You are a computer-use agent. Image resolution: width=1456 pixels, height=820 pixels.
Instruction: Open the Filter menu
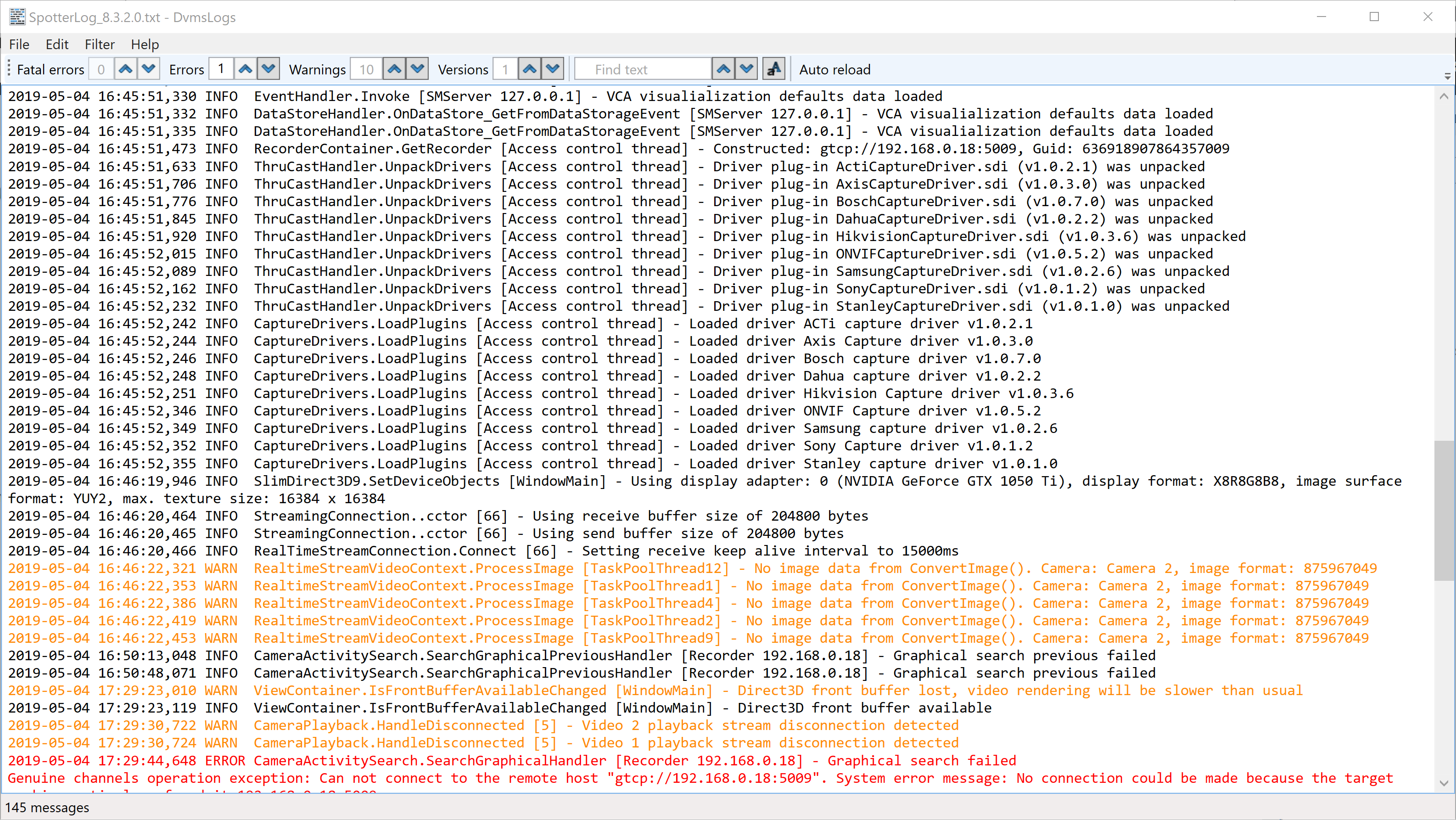(100, 44)
